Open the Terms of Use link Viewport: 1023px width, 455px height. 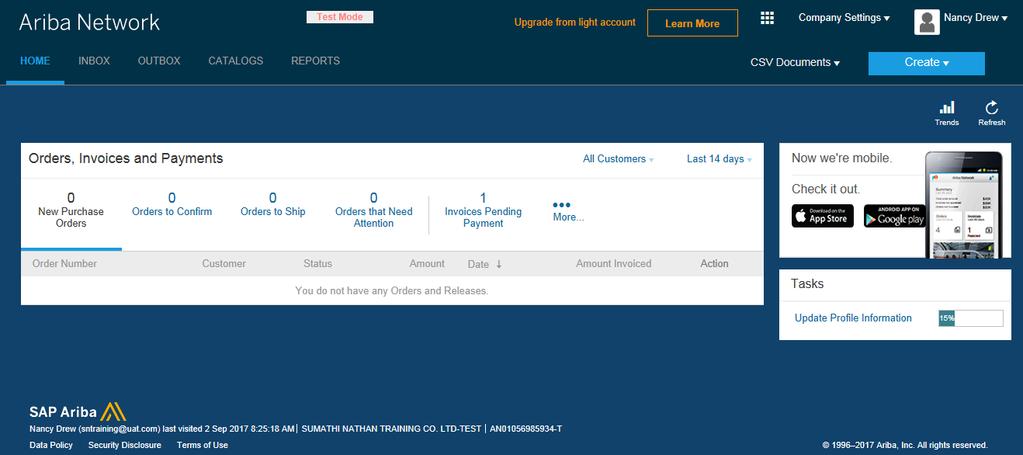tap(202, 445)
